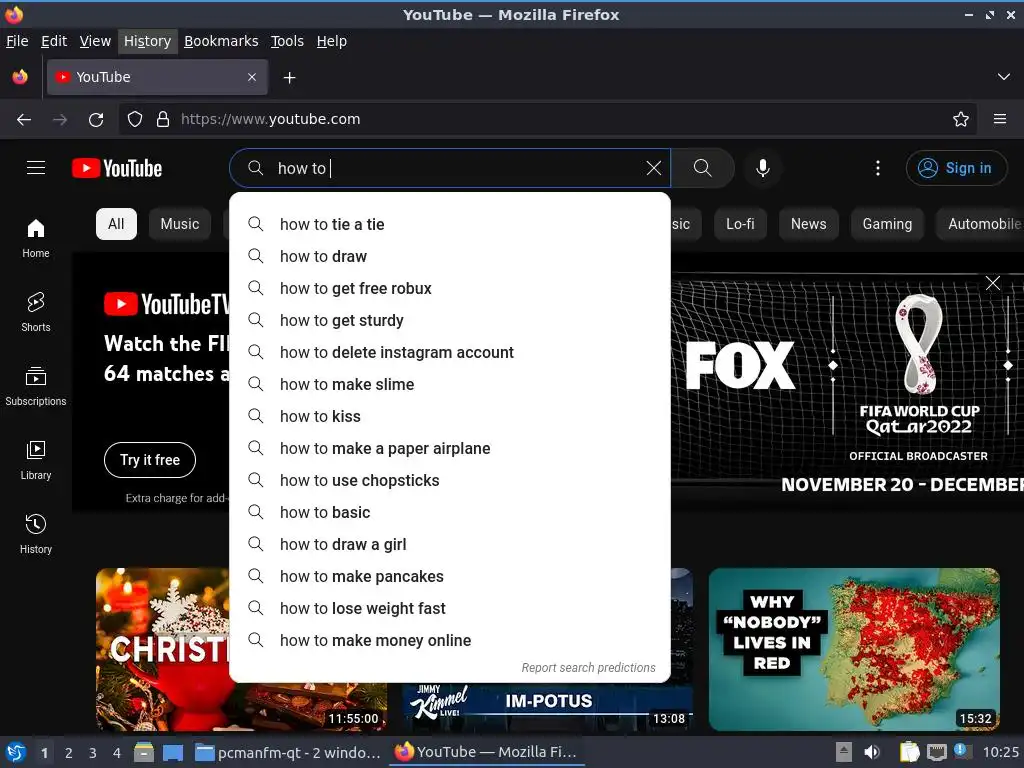This screenshot has height=768, width=1024.
Task: Choose suggestion 'how to get free robux'
Action: point(450,288)
